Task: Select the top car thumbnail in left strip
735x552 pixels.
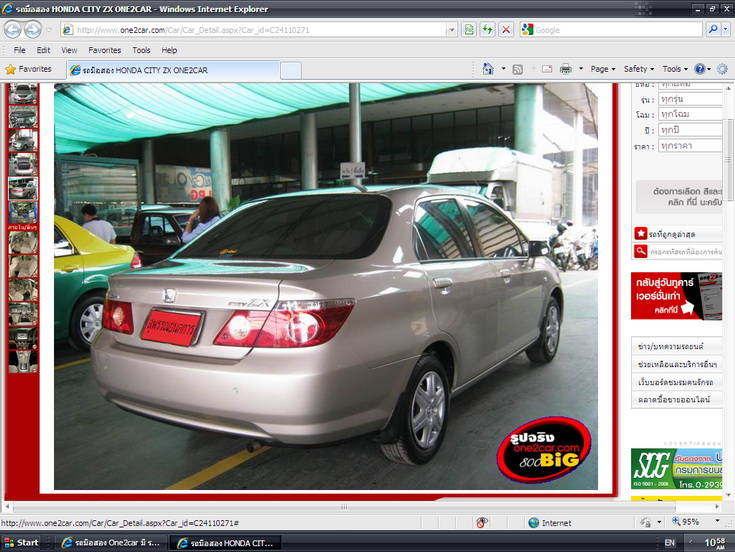Action: click(22, 95)
